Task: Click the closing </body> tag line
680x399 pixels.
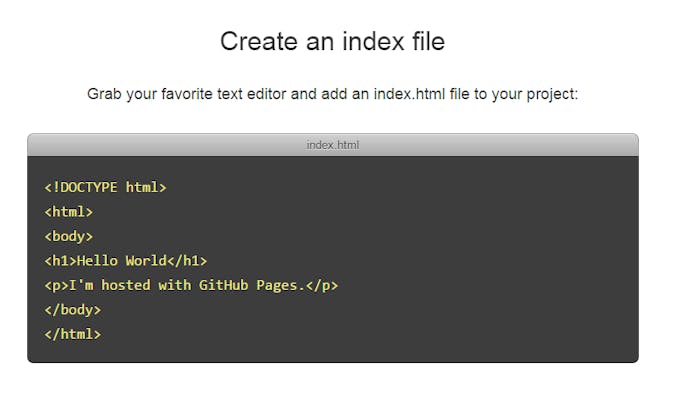Action: pos(72,310)
